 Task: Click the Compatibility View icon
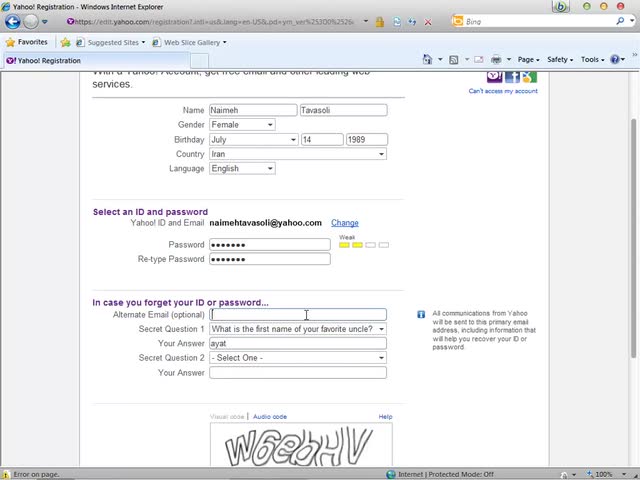[397, 22]
